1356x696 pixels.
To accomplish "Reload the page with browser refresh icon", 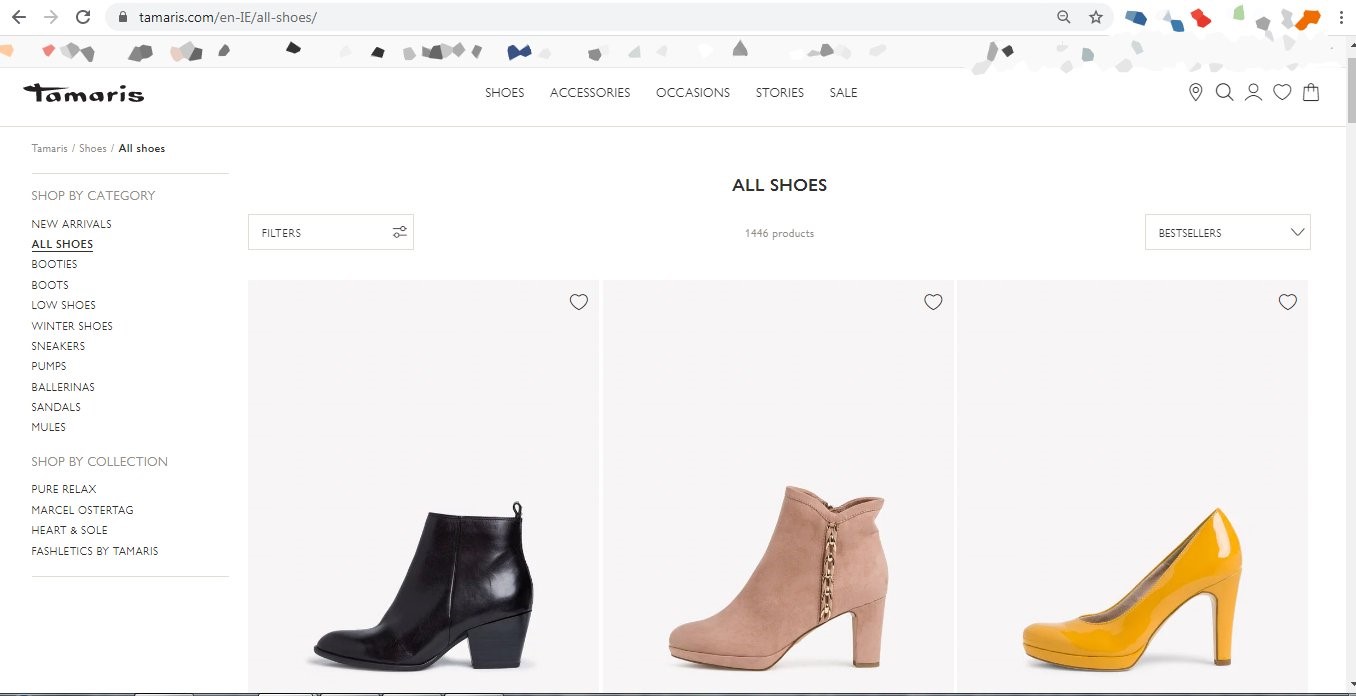I will [x=83, y=17].
